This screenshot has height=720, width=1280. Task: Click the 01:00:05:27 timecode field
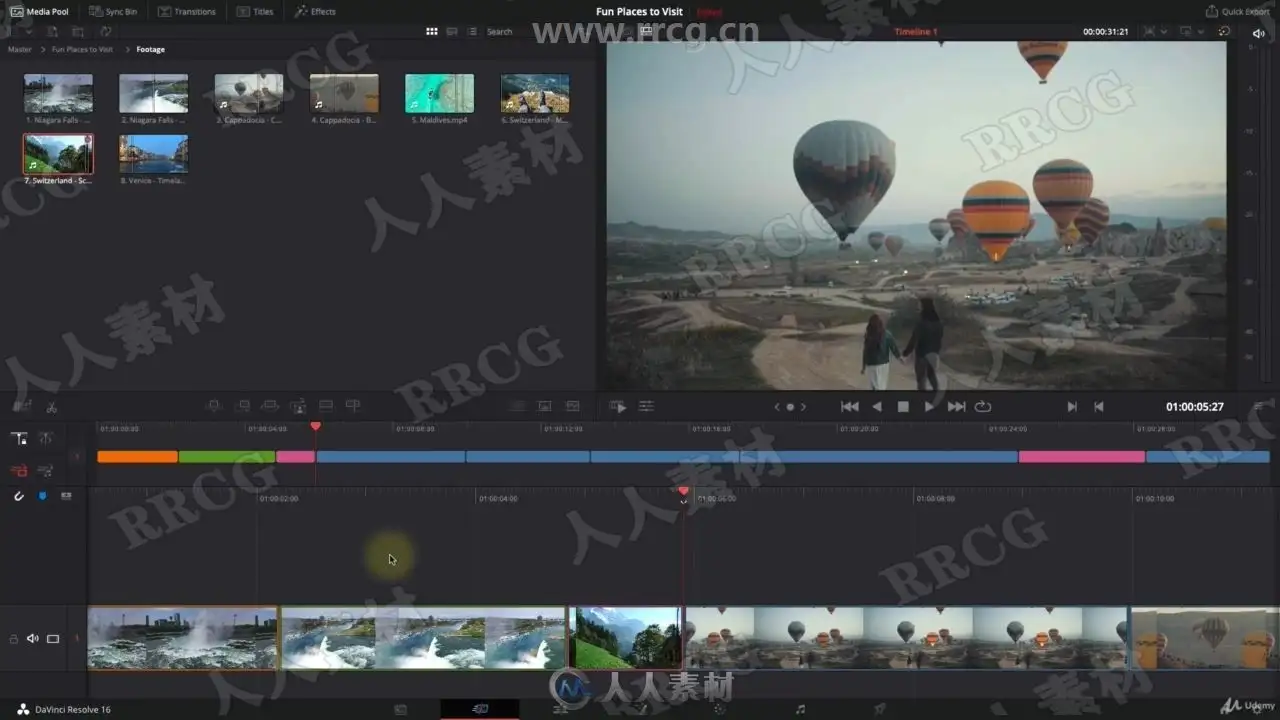pos(1195,407)
